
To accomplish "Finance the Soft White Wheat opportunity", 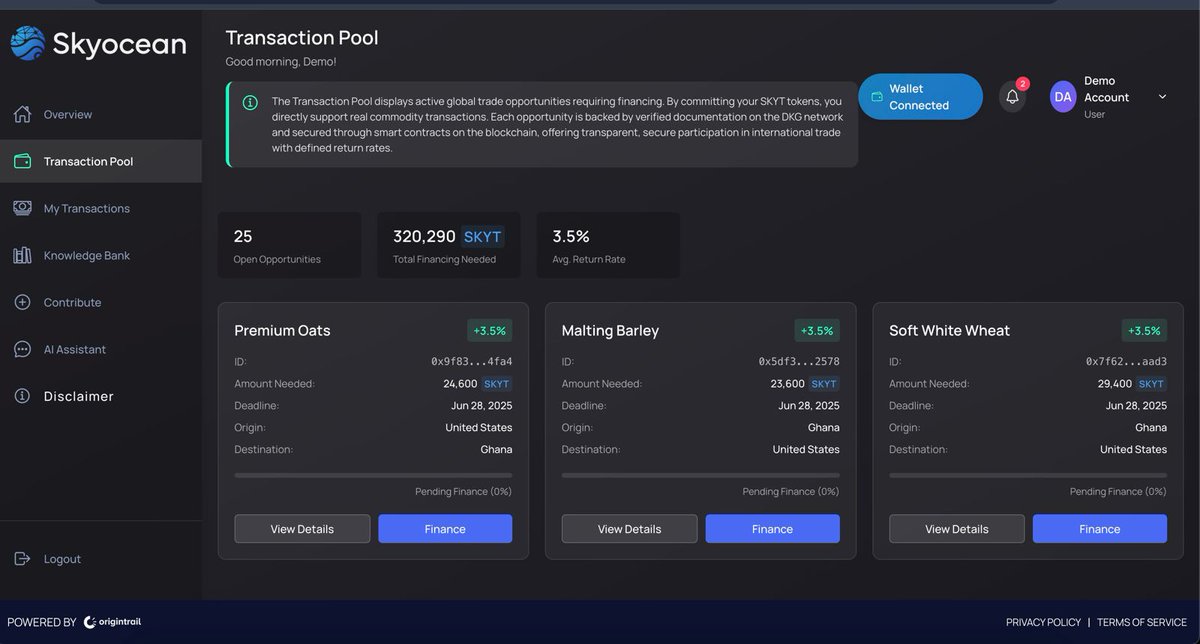I will tap(1100, 529).
